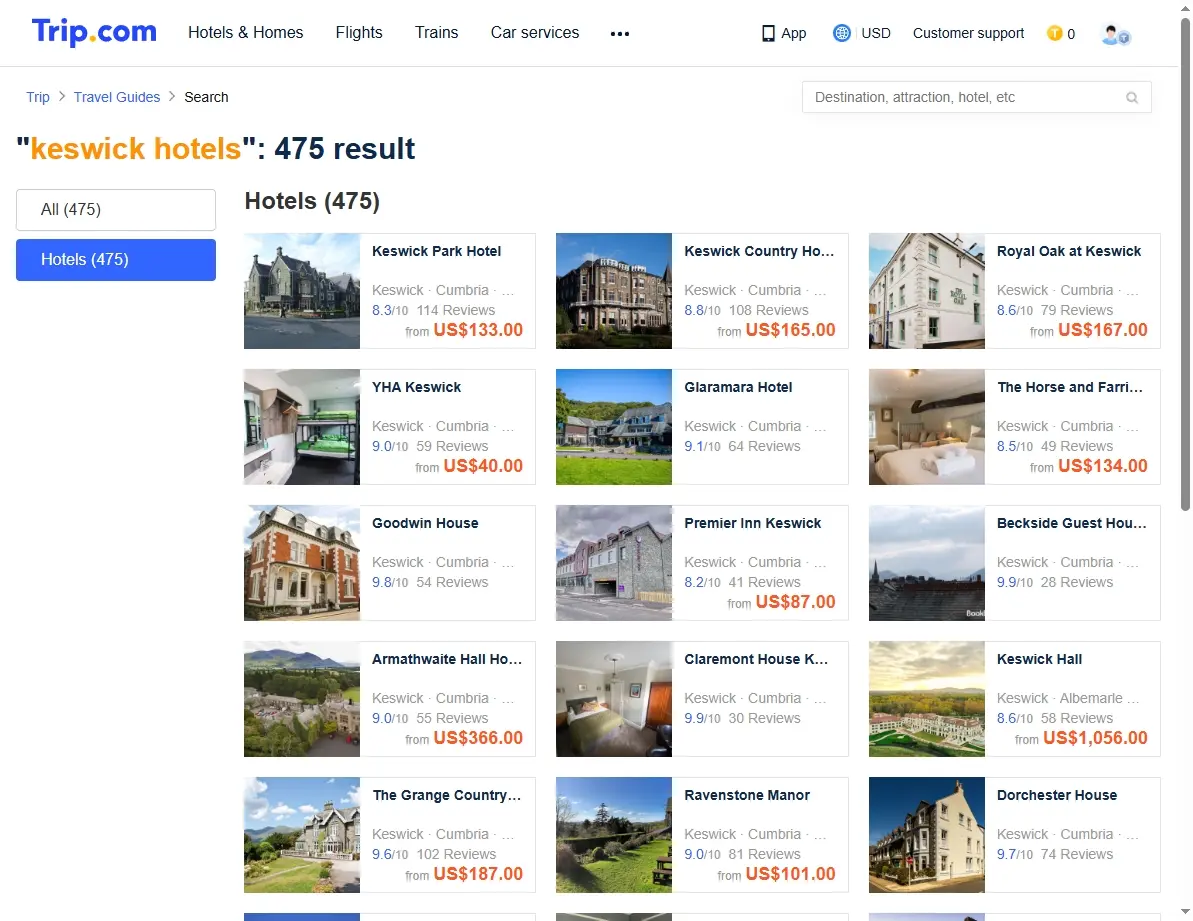Click the page vertical scrollbar
1193x921 pixels.
[1185, 265]
